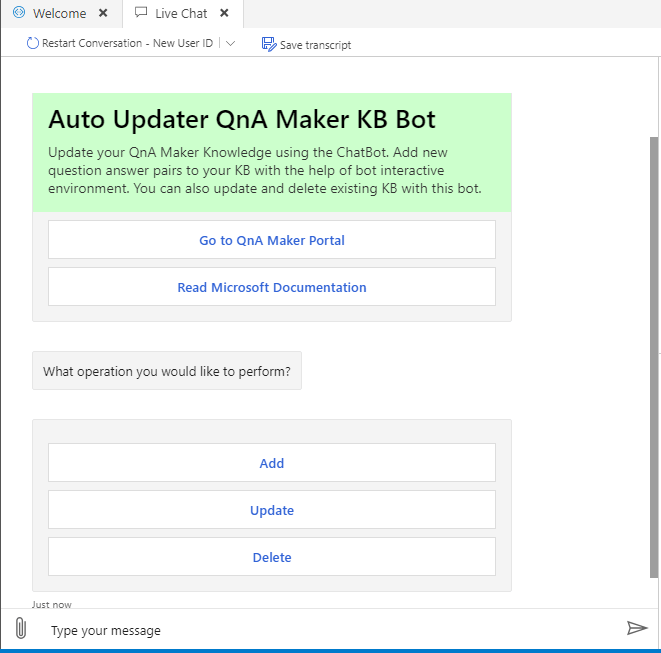Expand the Restart Conversation dropdown arrow
661x653 pixels.
coord(230,43)
